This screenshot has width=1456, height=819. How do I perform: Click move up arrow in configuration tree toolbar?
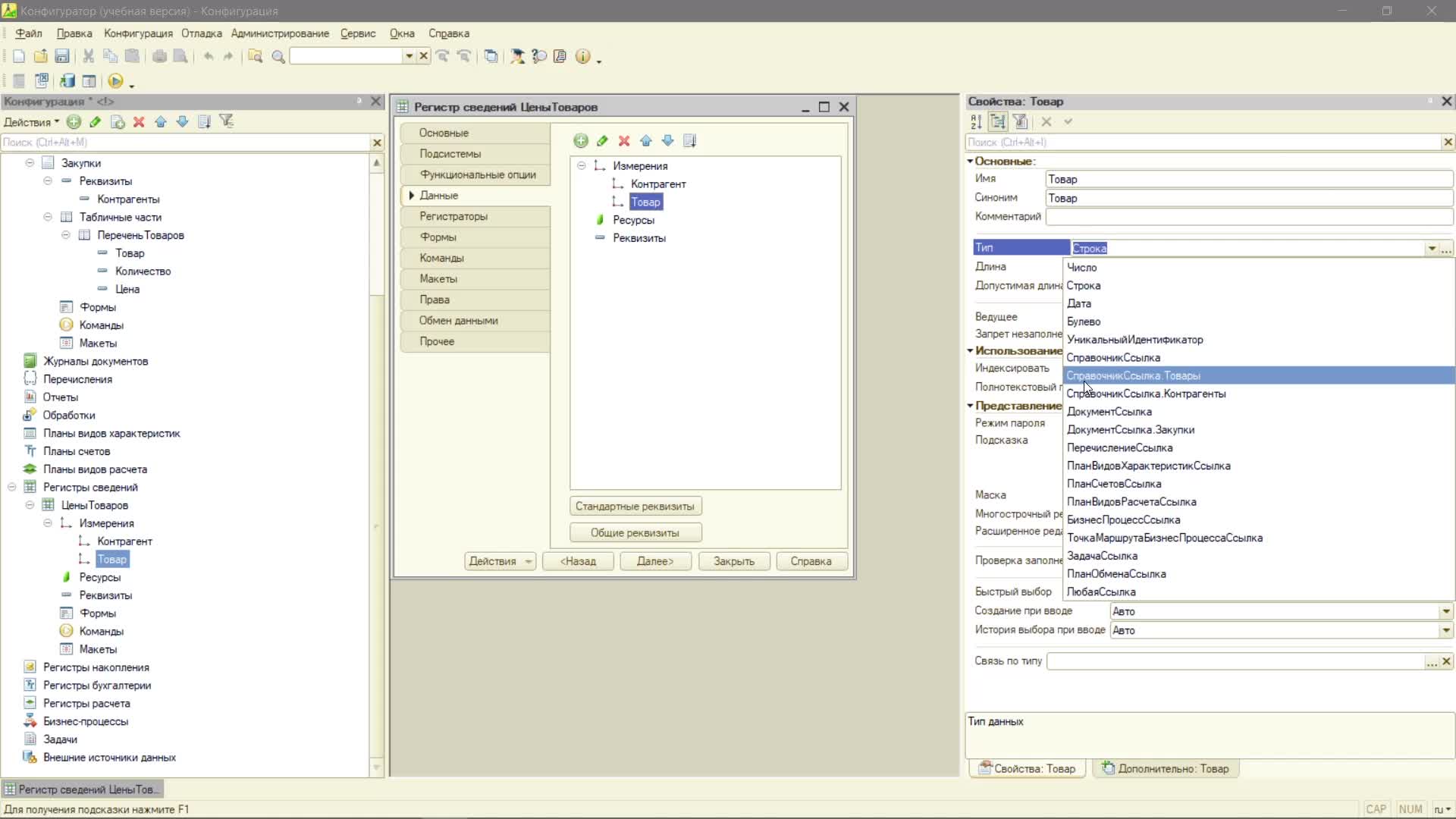[161, 121]
